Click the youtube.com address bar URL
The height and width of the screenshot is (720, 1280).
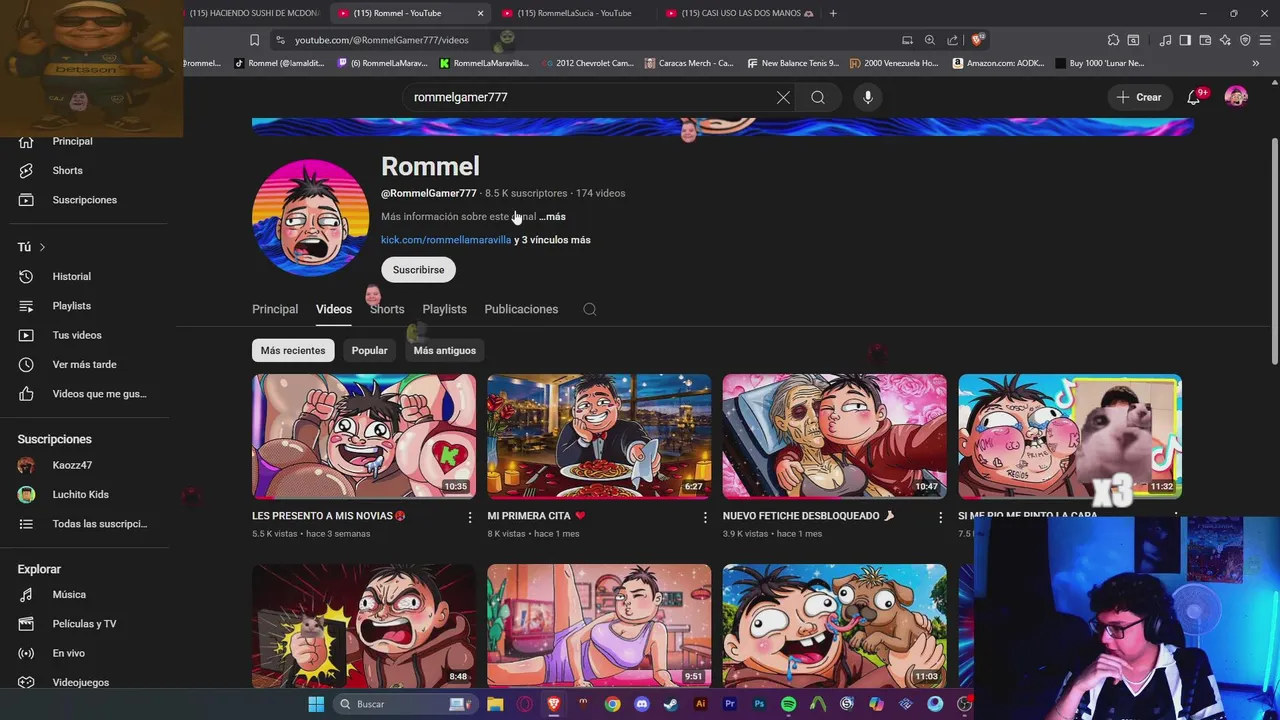coord(381,40)
